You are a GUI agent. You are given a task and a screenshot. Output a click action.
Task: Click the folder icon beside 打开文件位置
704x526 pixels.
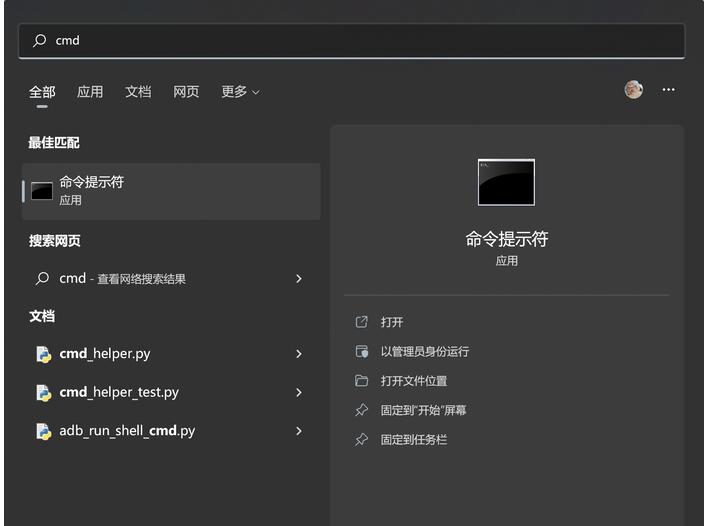click(361, 381)
